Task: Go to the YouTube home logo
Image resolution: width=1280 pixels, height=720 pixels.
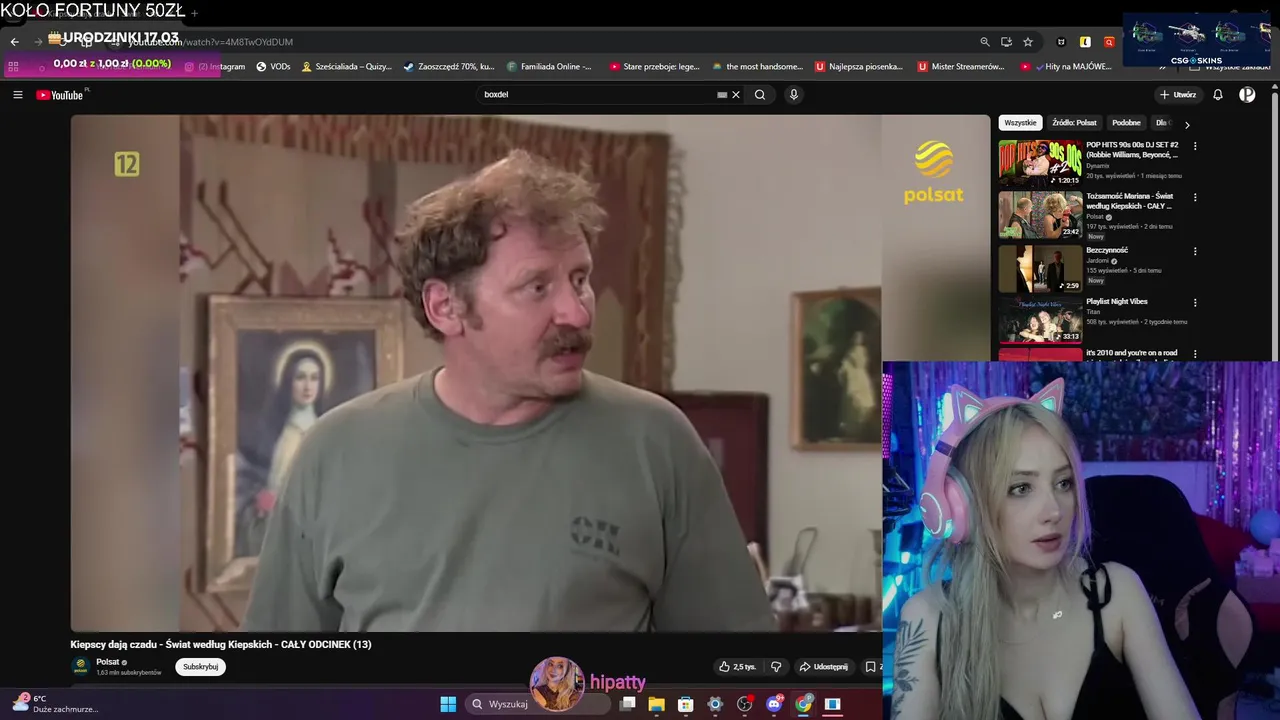Action: (x=60, y=95)
